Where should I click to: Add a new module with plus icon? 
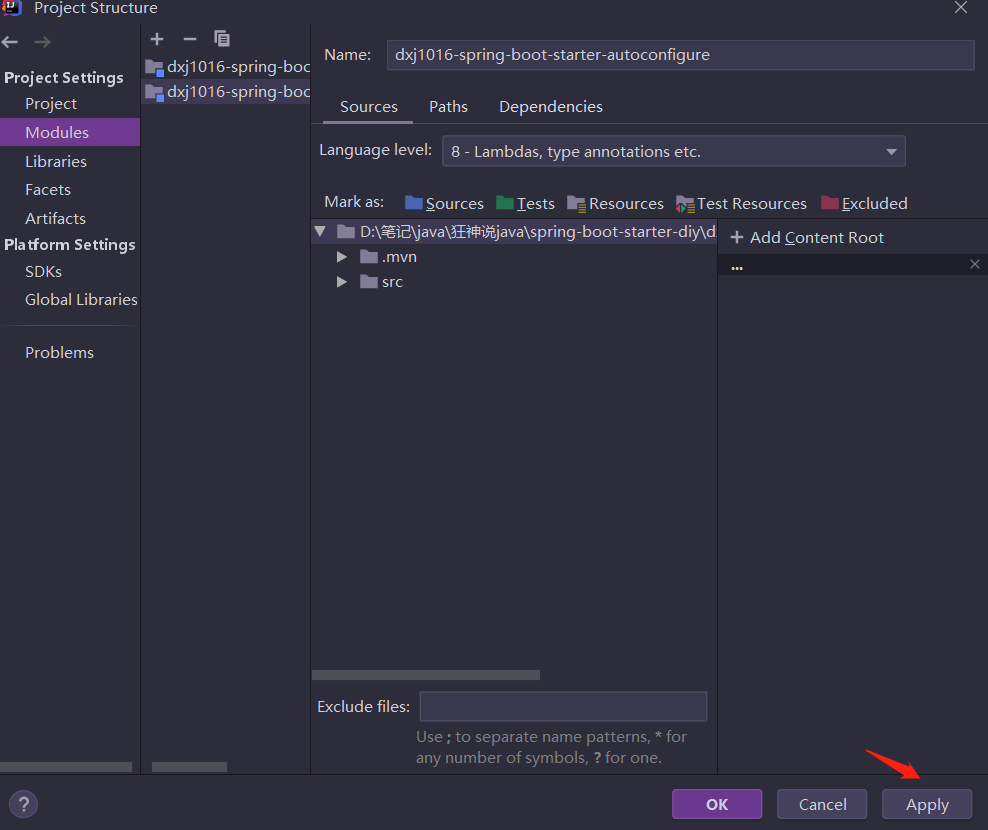(157, 39)
